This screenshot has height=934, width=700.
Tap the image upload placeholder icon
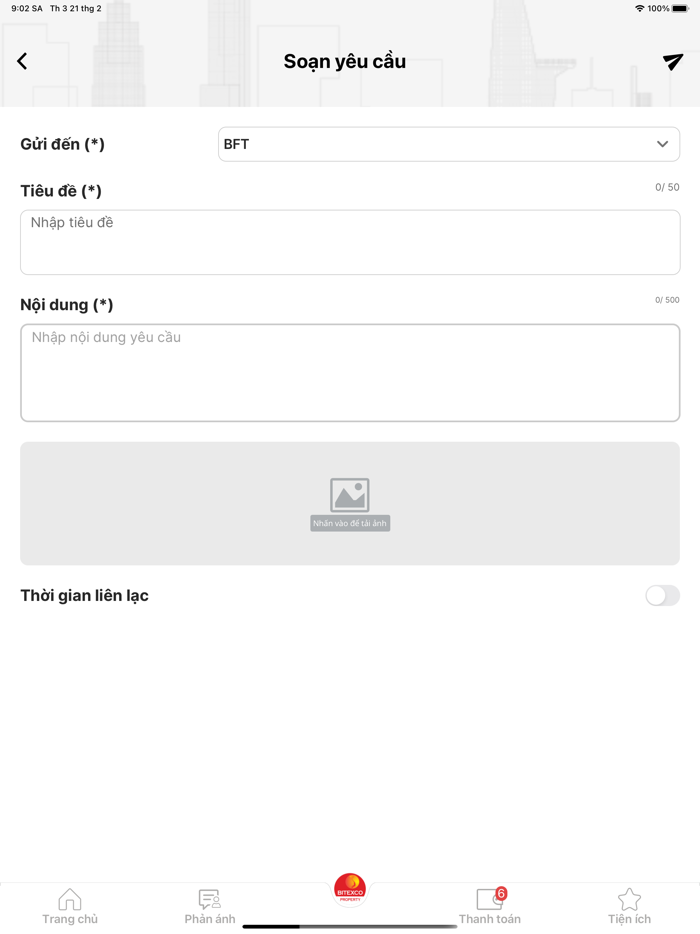point(350,496)
